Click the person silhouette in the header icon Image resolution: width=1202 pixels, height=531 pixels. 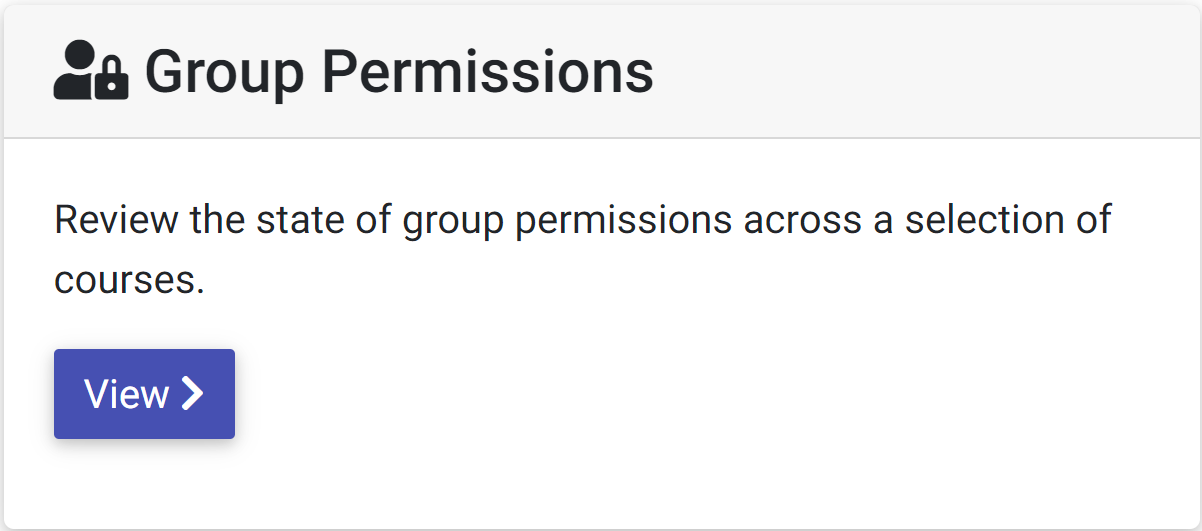(74, 73)
